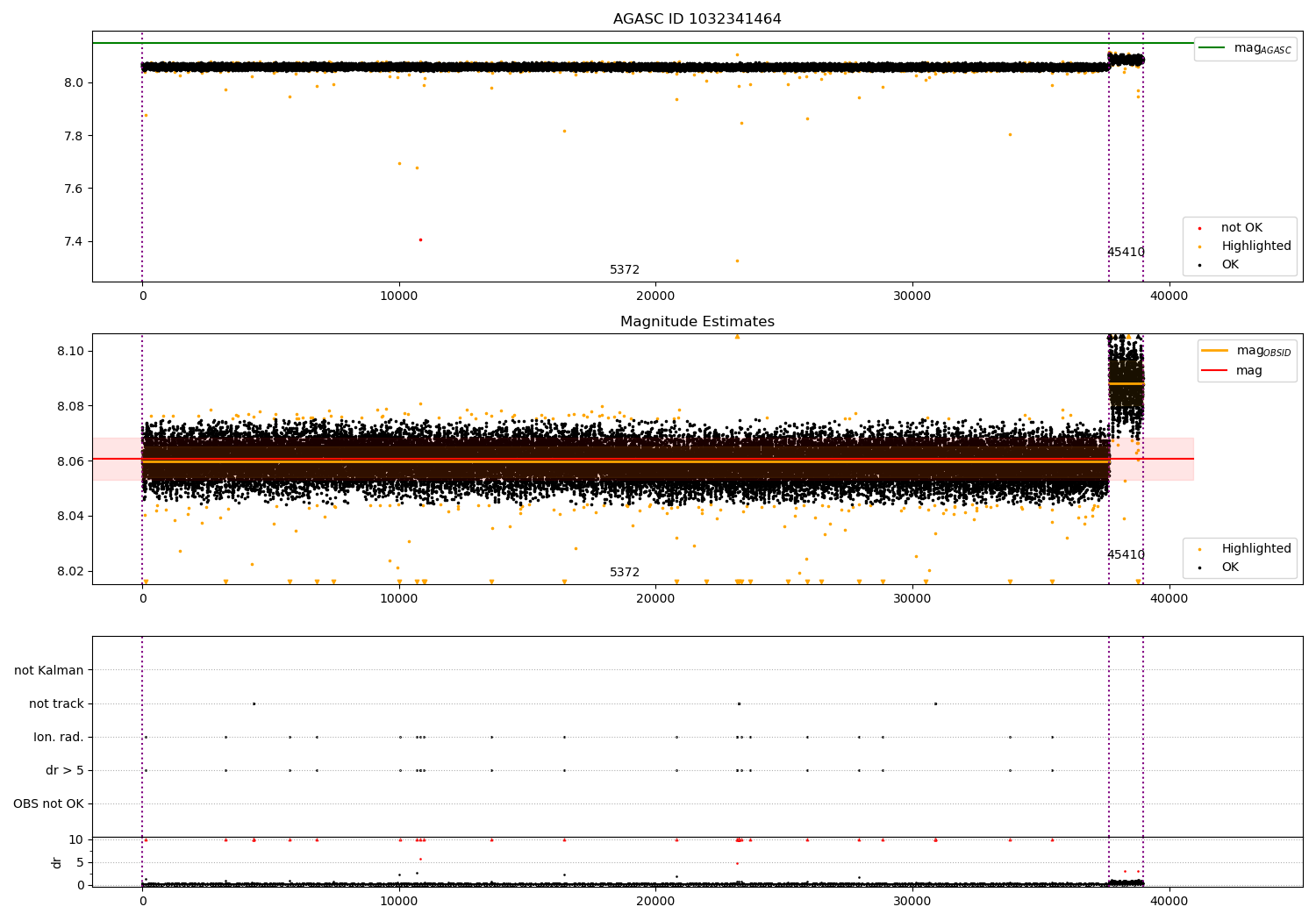Click the Magnitude Estimates plot title
This screenshot has height=921, width=1316.
(x=697, y=322)
